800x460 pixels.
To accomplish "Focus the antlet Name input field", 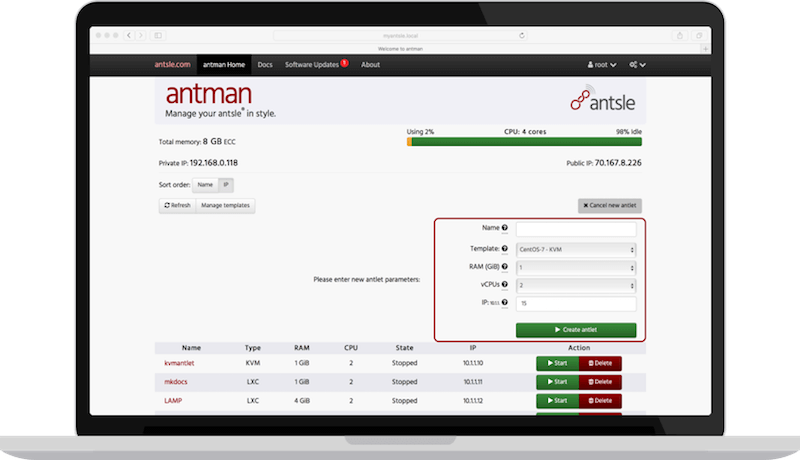I will click(576, 229).
